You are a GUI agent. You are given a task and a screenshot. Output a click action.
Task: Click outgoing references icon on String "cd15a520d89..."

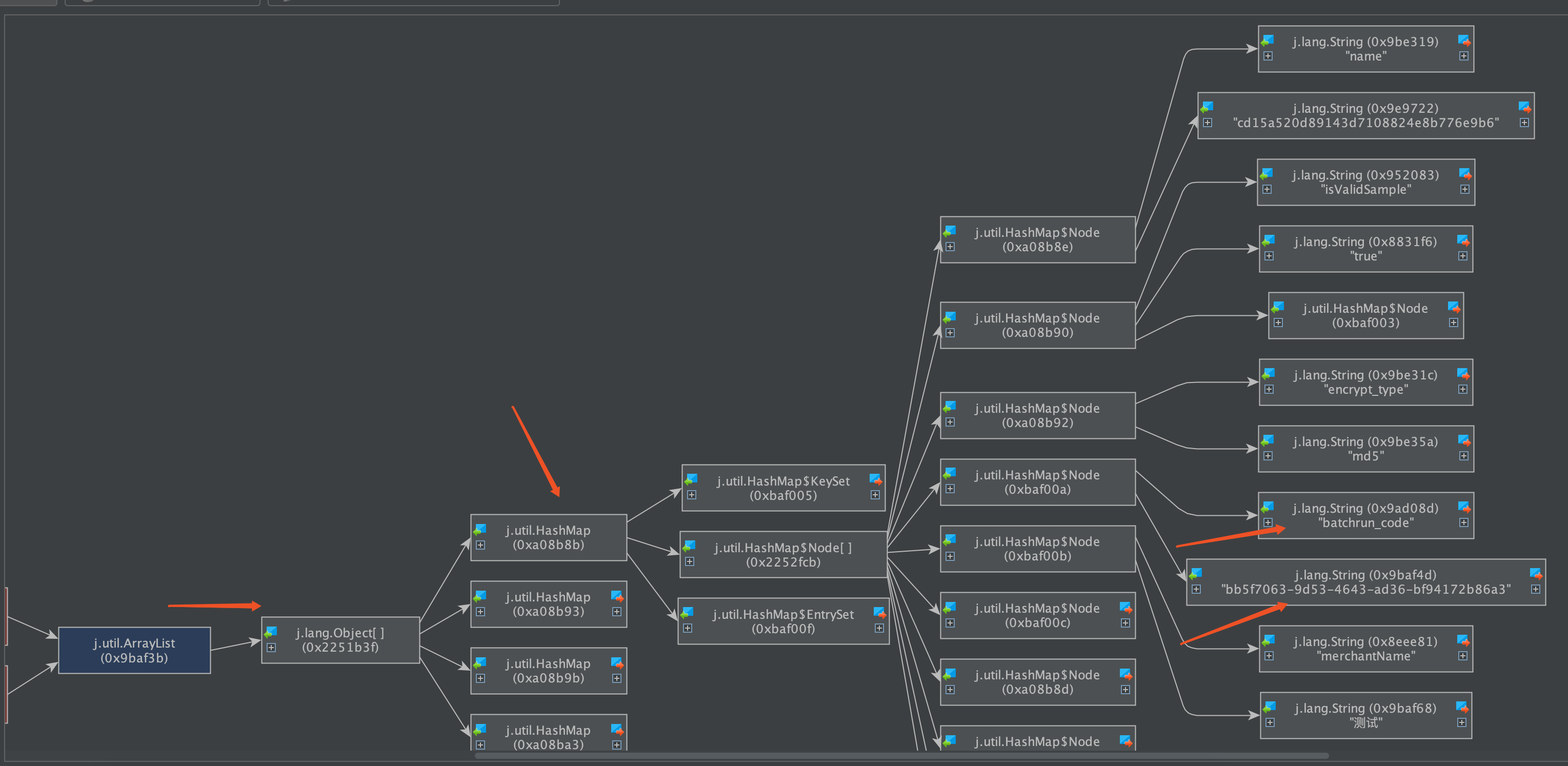[1524, 108]
